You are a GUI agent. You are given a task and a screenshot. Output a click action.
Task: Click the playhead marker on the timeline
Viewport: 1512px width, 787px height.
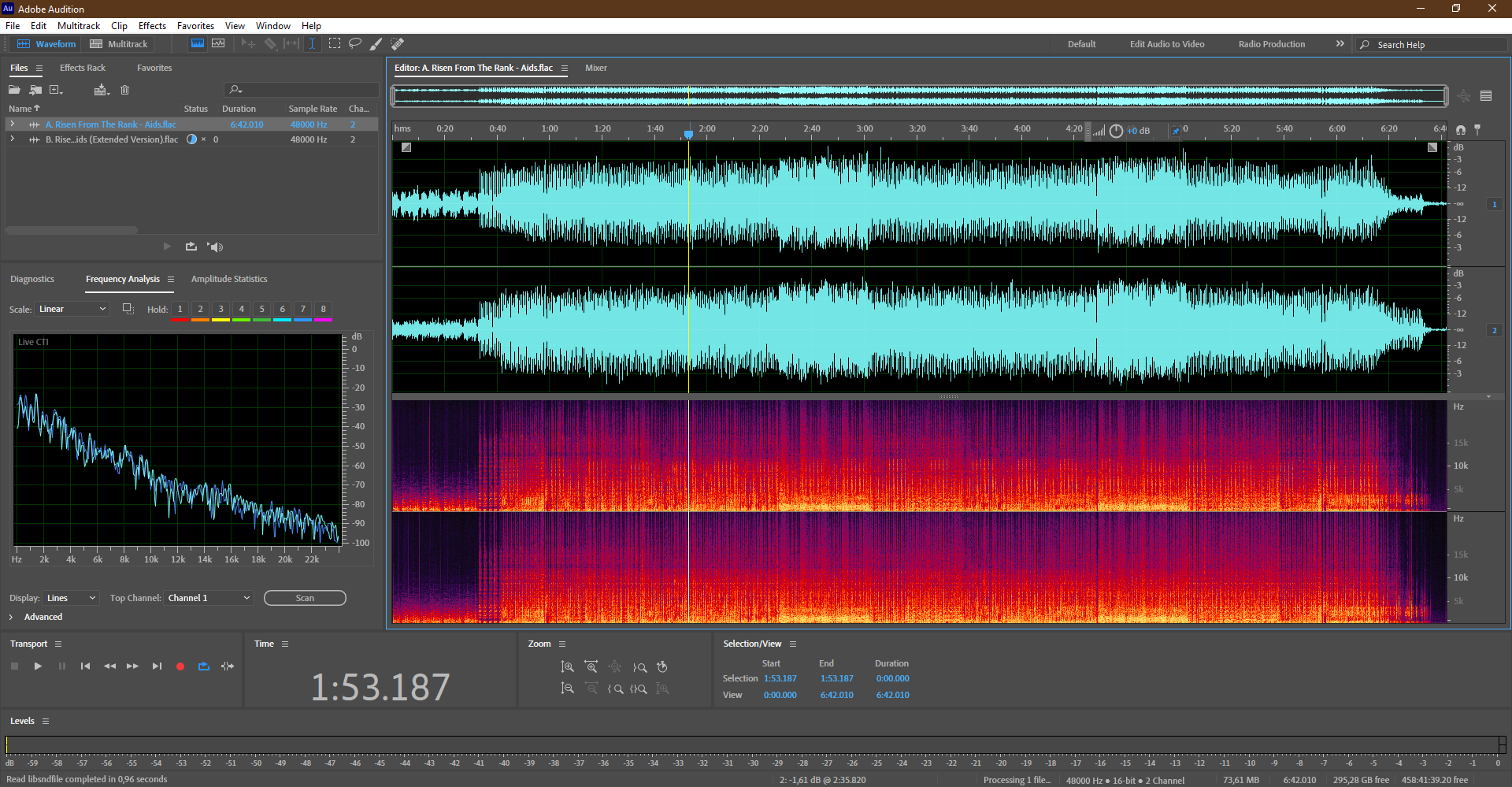pos(688,134)
